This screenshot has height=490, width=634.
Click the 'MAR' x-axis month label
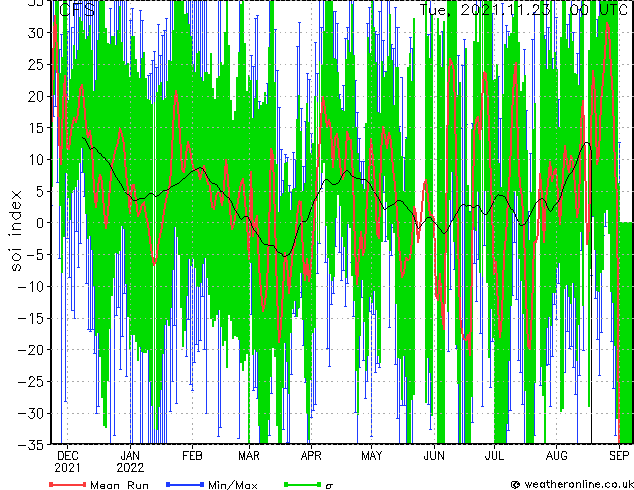click(x=249, y=456)
